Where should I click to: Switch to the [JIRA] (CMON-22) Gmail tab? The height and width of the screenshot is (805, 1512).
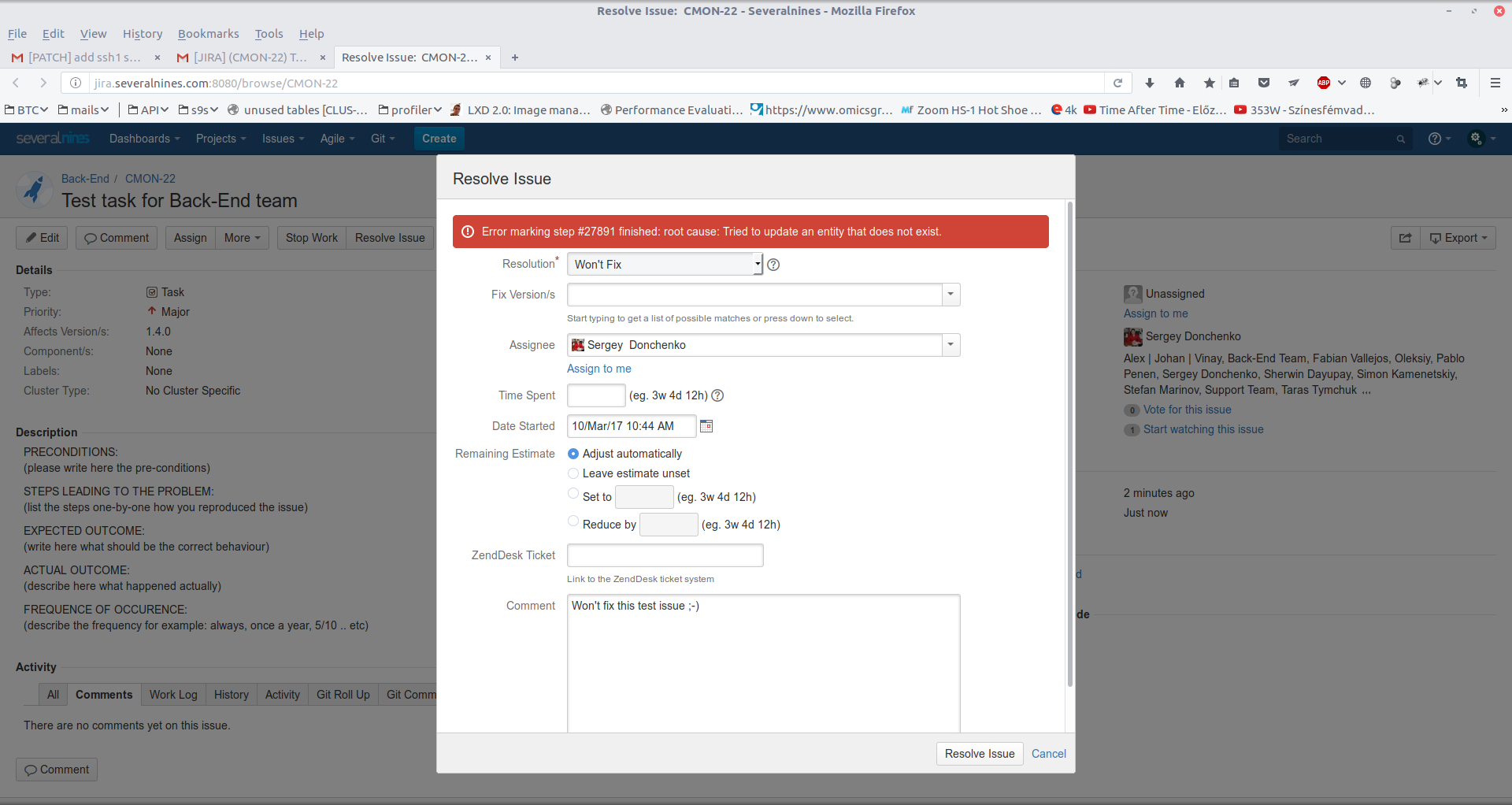click(250, 57)
